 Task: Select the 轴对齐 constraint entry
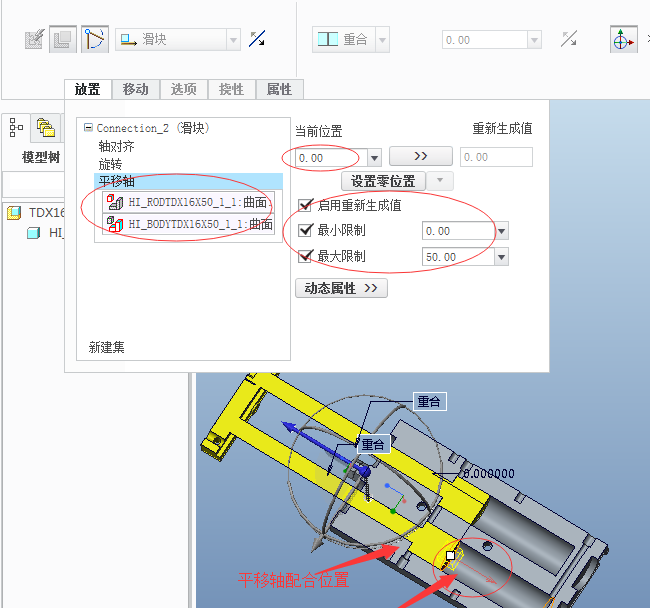116,146
